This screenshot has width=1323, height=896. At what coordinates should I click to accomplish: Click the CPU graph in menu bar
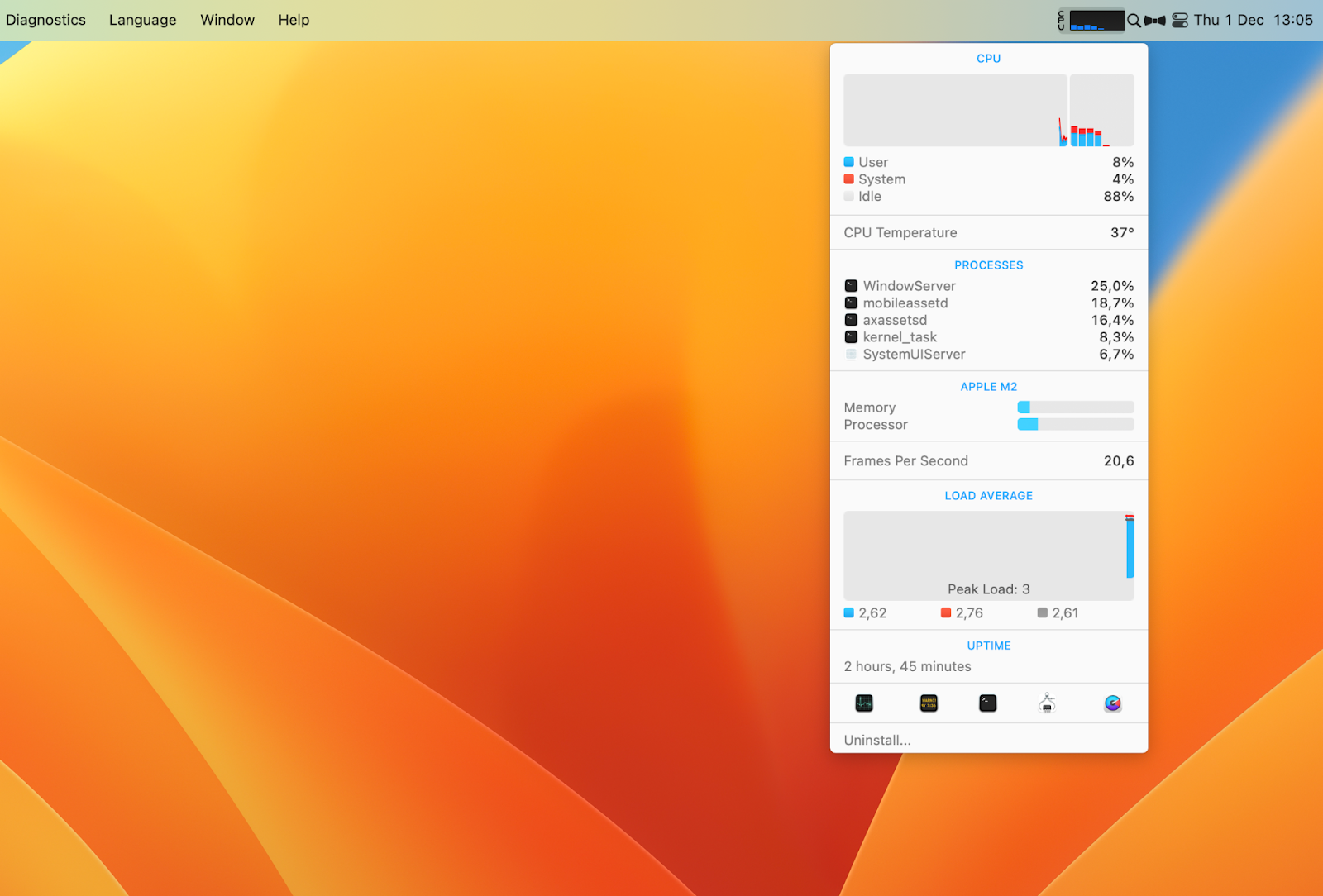(1091, 20)
